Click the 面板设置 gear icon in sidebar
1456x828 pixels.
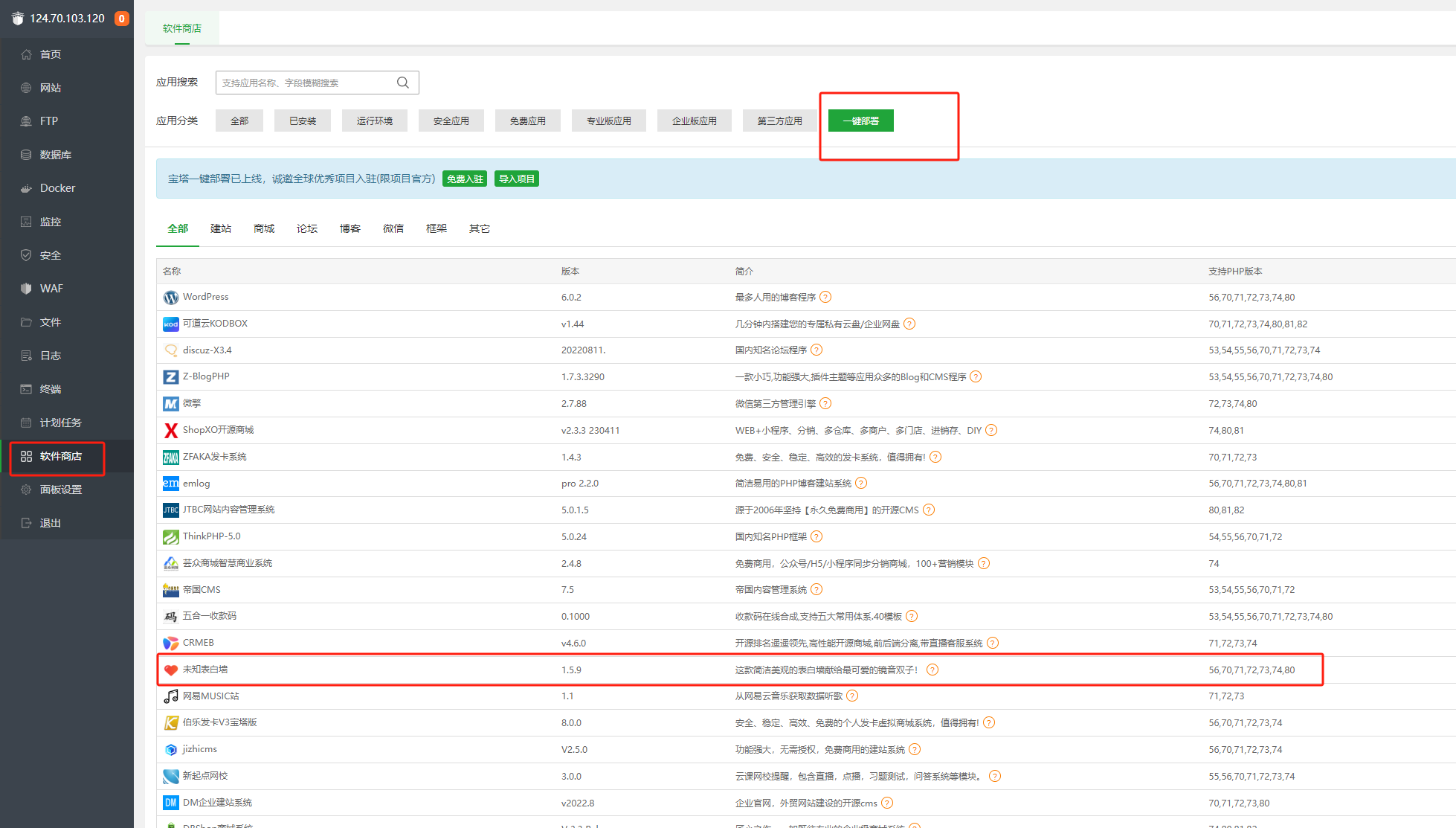pyautogui.click(x=26, y=490)
